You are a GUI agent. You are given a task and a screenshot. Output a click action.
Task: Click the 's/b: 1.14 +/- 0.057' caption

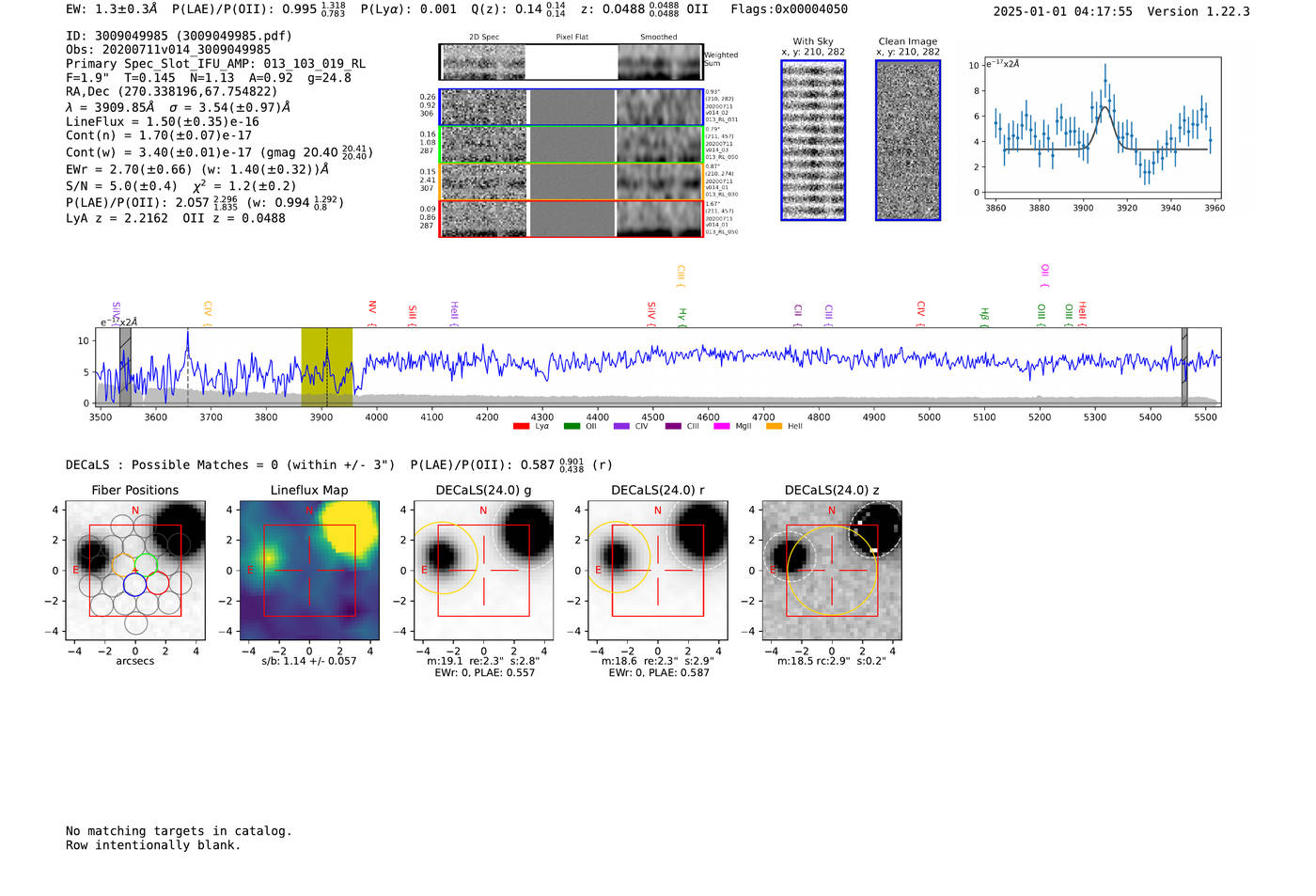click(x=309, y=661)
